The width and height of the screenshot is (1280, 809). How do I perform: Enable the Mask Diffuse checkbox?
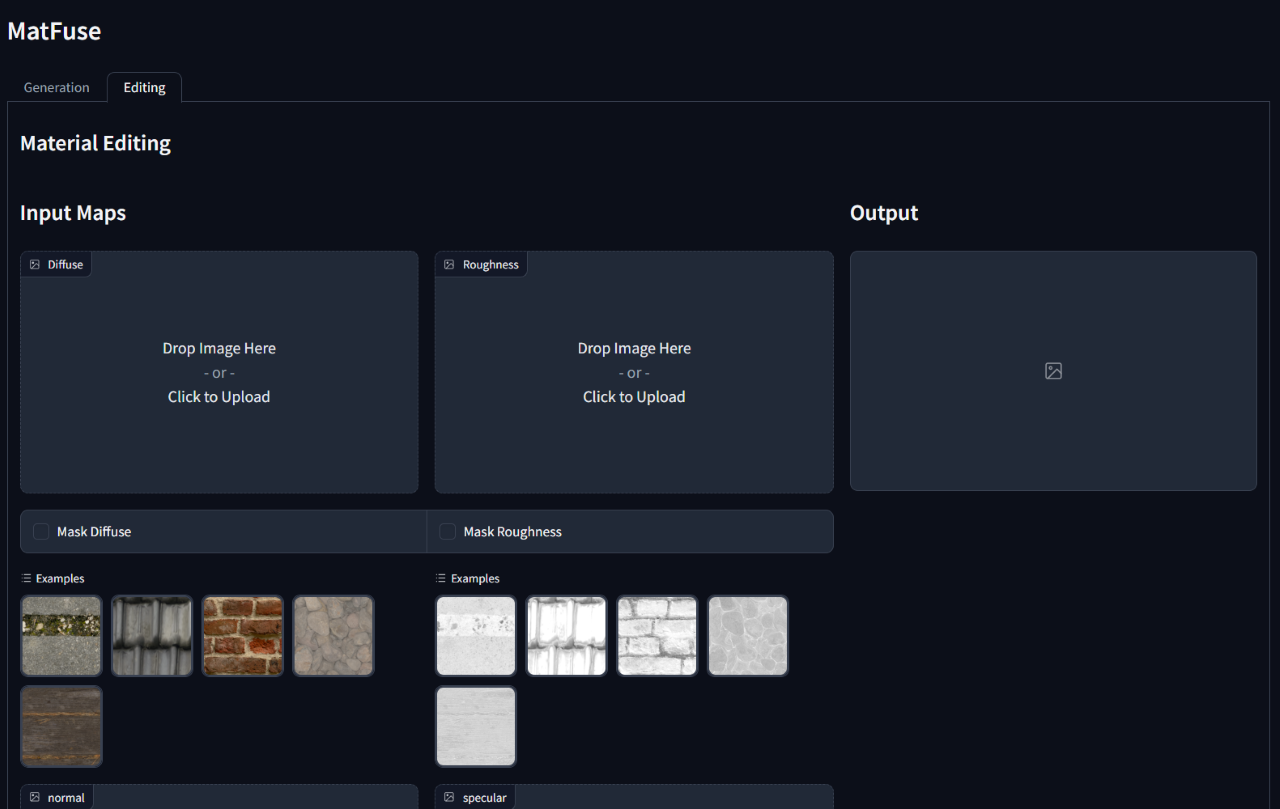[41, 532]
